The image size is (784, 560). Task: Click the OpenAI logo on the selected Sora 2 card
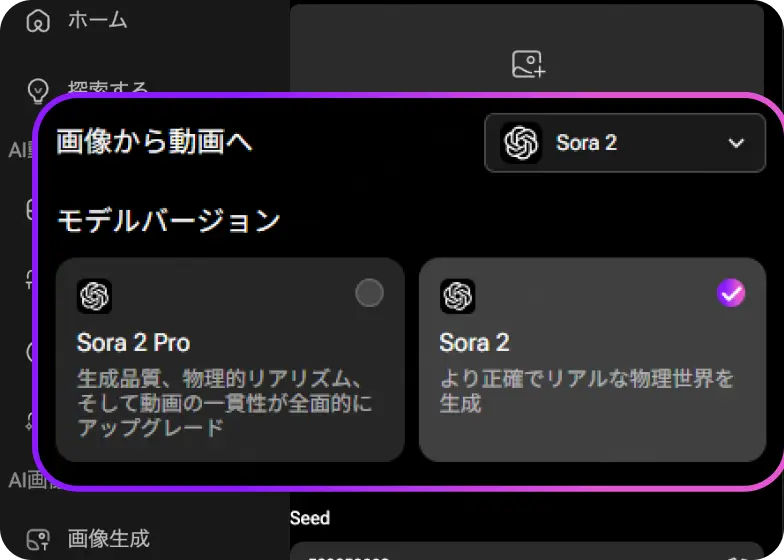[457, 296]
